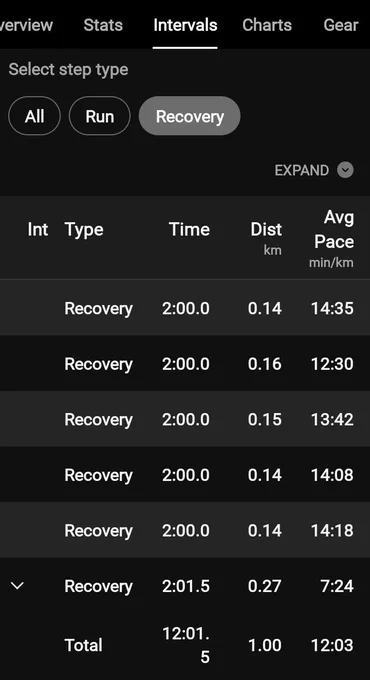Go to the Overview tab
Viewport: 370px width, 680px height.
(26, 25)
